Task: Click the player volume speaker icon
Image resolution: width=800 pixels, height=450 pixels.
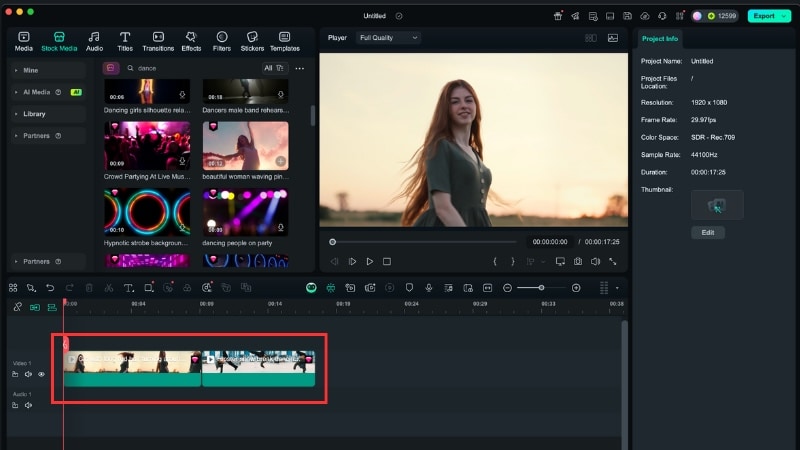Action: pyautogui.click(x=595, y=262)
